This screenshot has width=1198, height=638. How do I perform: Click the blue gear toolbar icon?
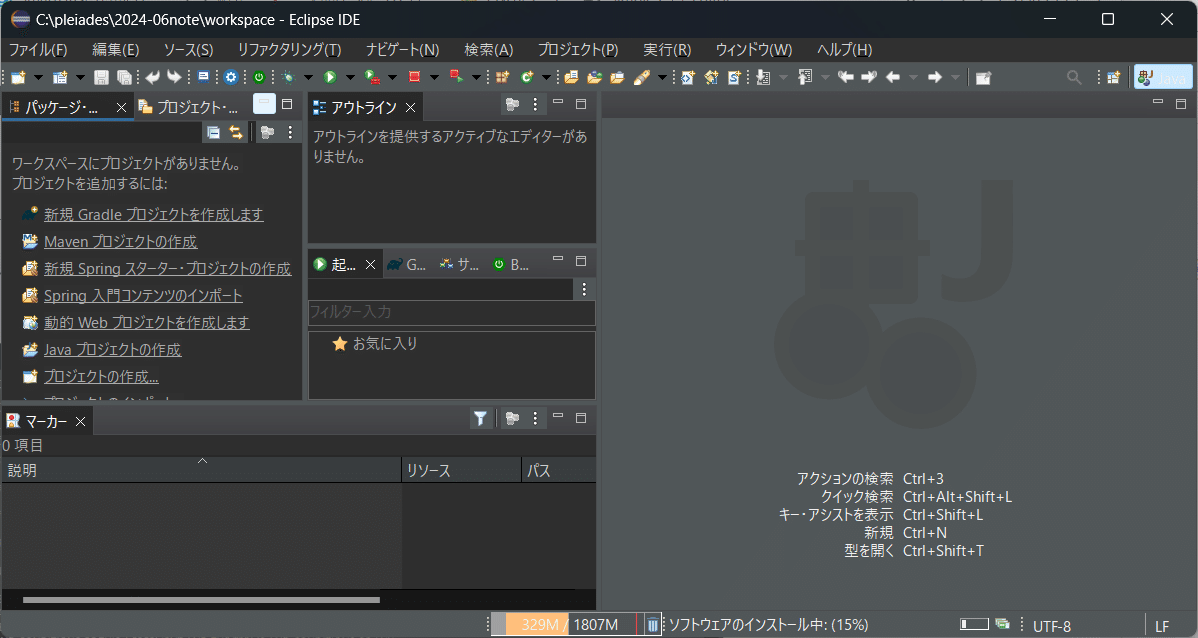(231, 77)
